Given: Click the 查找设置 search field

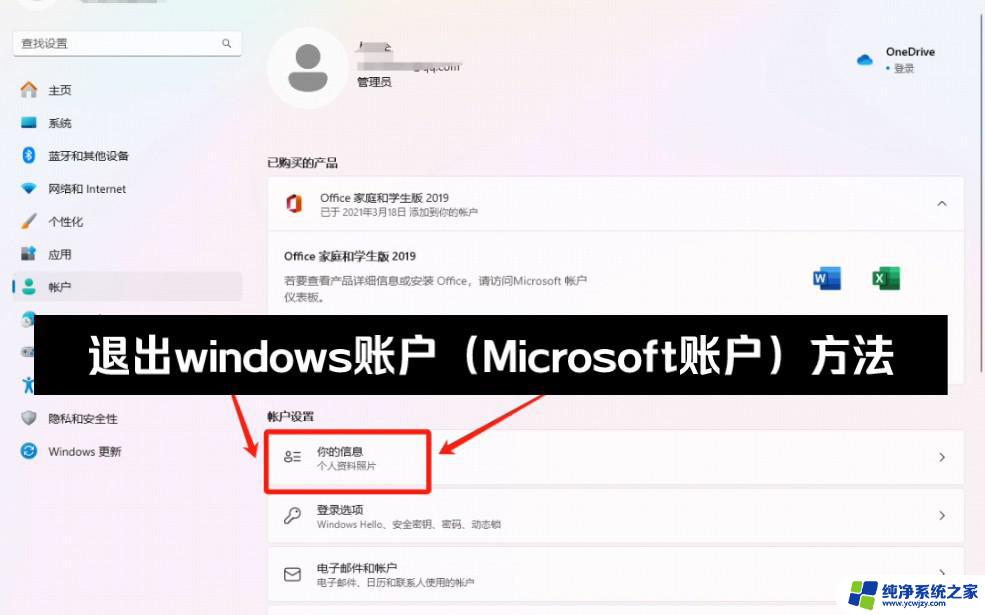Looking at the screenshot, I should (x=127, y=43).
